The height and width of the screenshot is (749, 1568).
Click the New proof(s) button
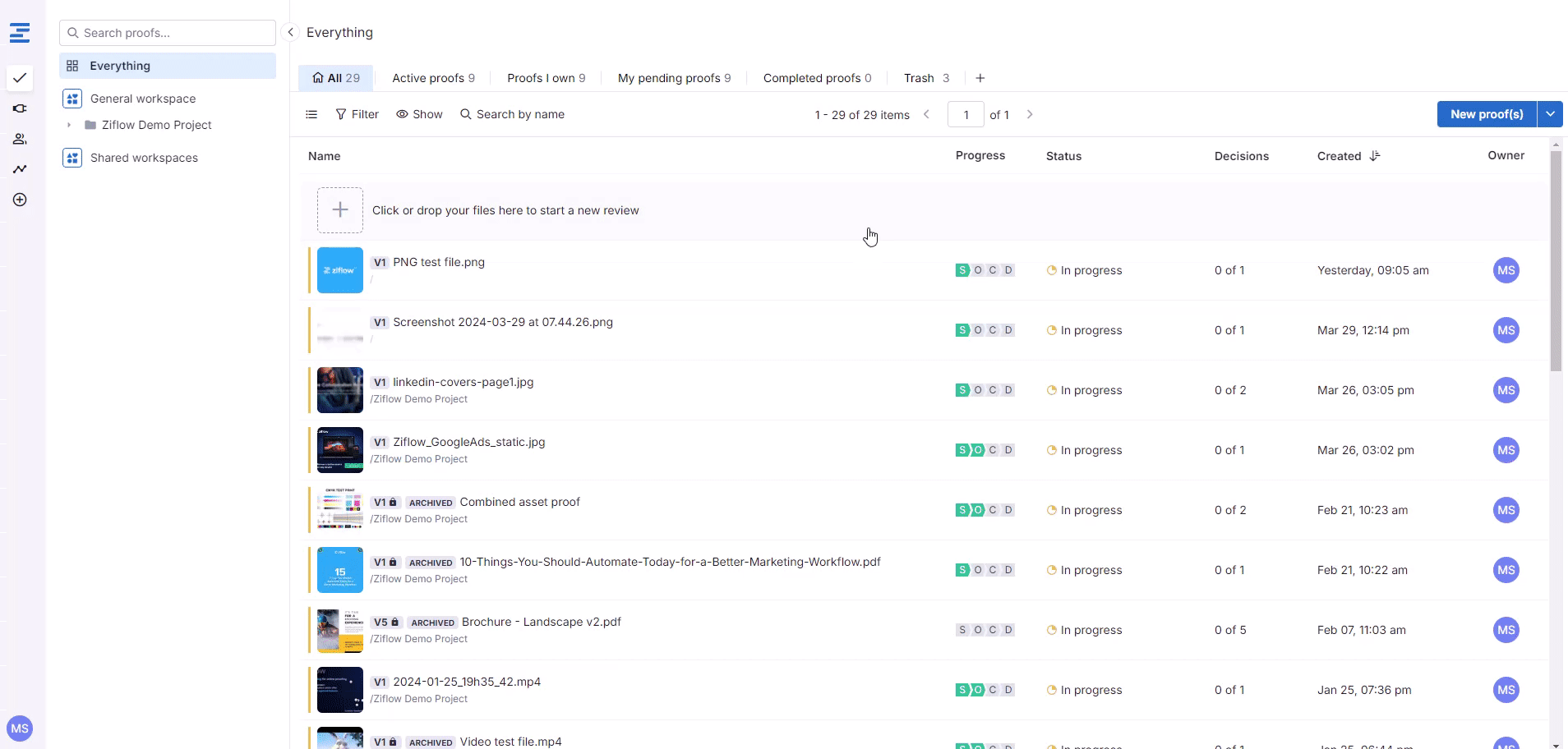point(1486,114)
